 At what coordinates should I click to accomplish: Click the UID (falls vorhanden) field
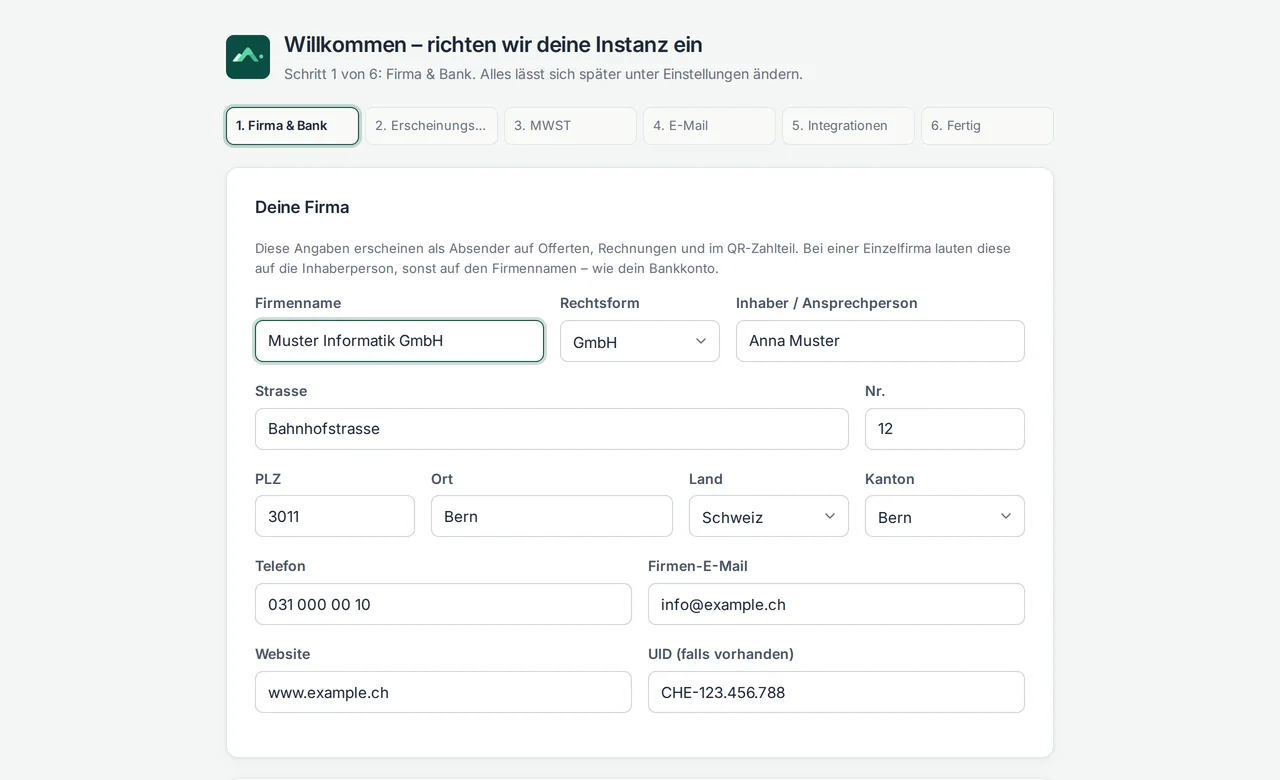pos(836,692)
